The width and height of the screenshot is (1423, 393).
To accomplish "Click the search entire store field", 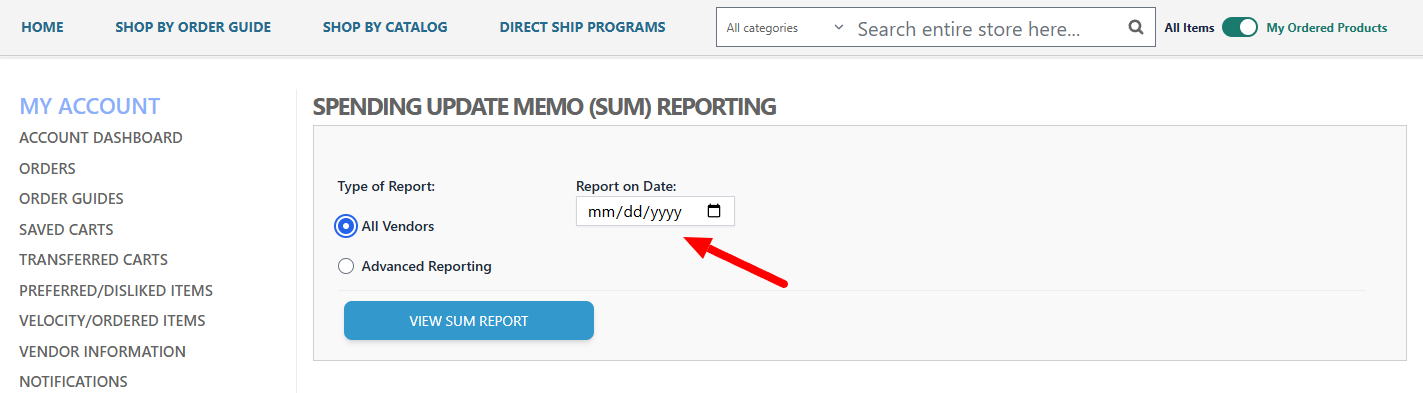I will point(985,28).
